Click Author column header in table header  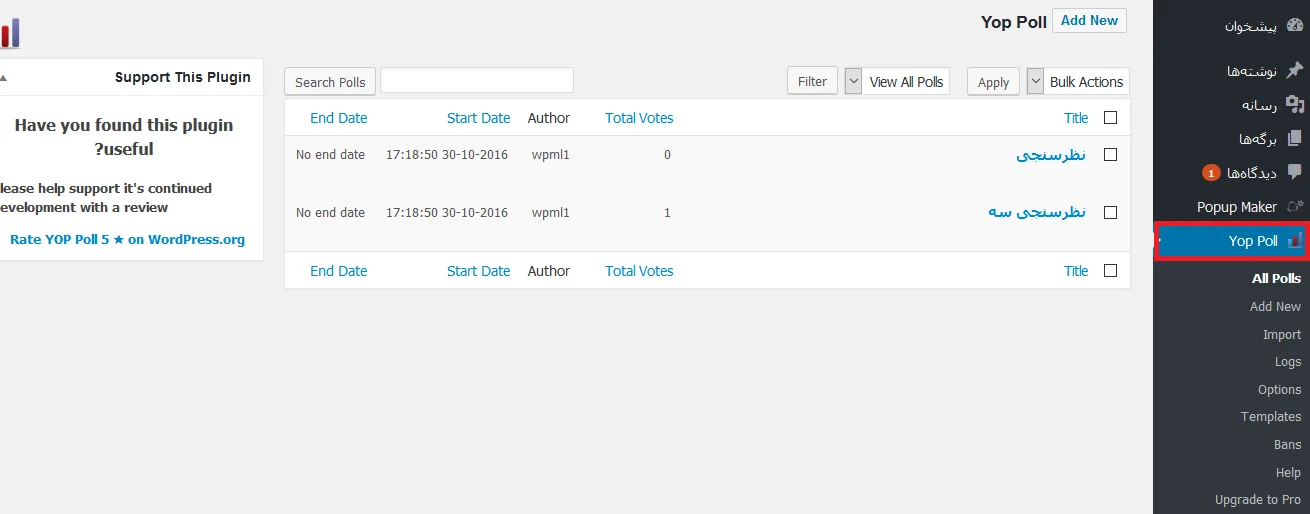pos(549,118)
